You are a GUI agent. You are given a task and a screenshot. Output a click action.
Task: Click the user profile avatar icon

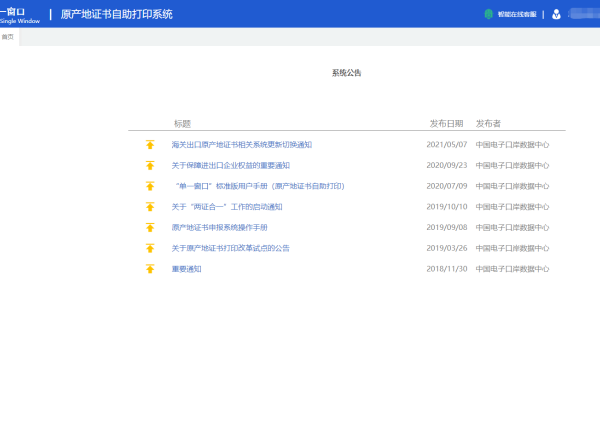click(556, 14)
